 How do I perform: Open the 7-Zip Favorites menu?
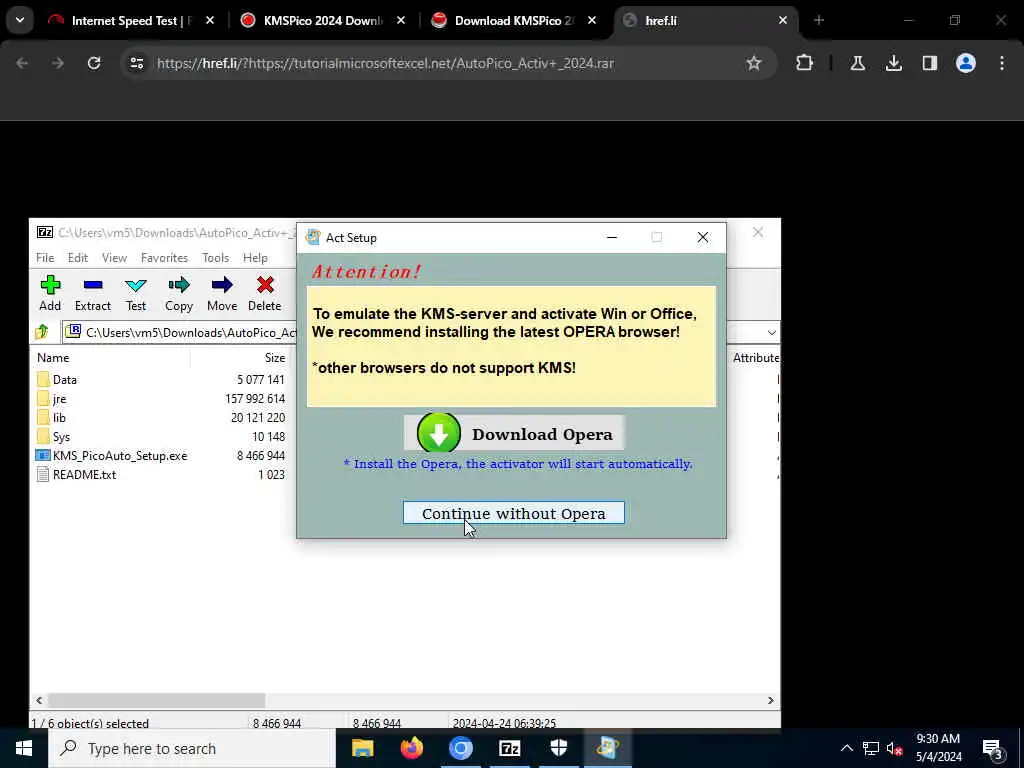pyautogui.click(x=165, y=257)
